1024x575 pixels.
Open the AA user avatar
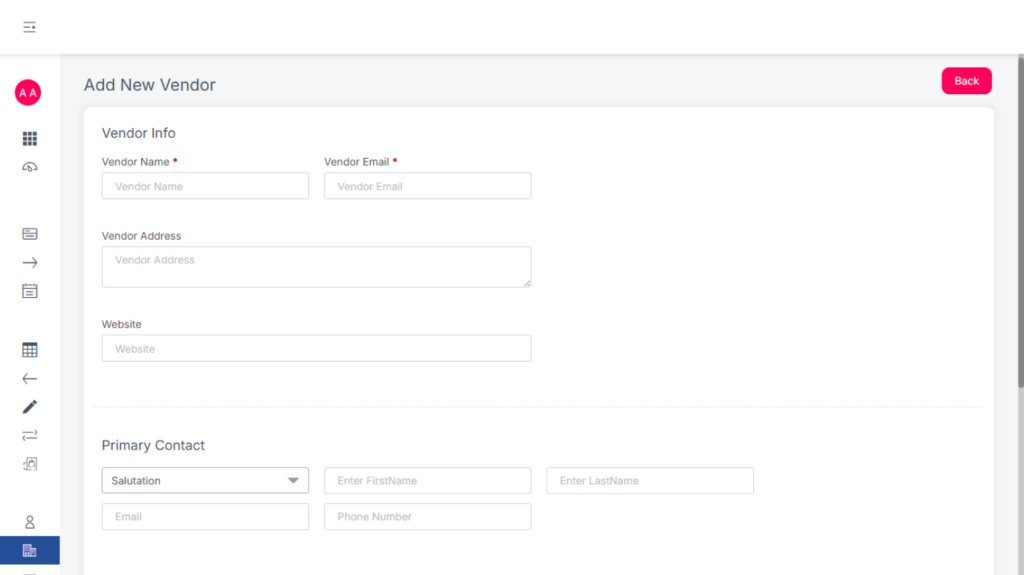pos(28,93)
